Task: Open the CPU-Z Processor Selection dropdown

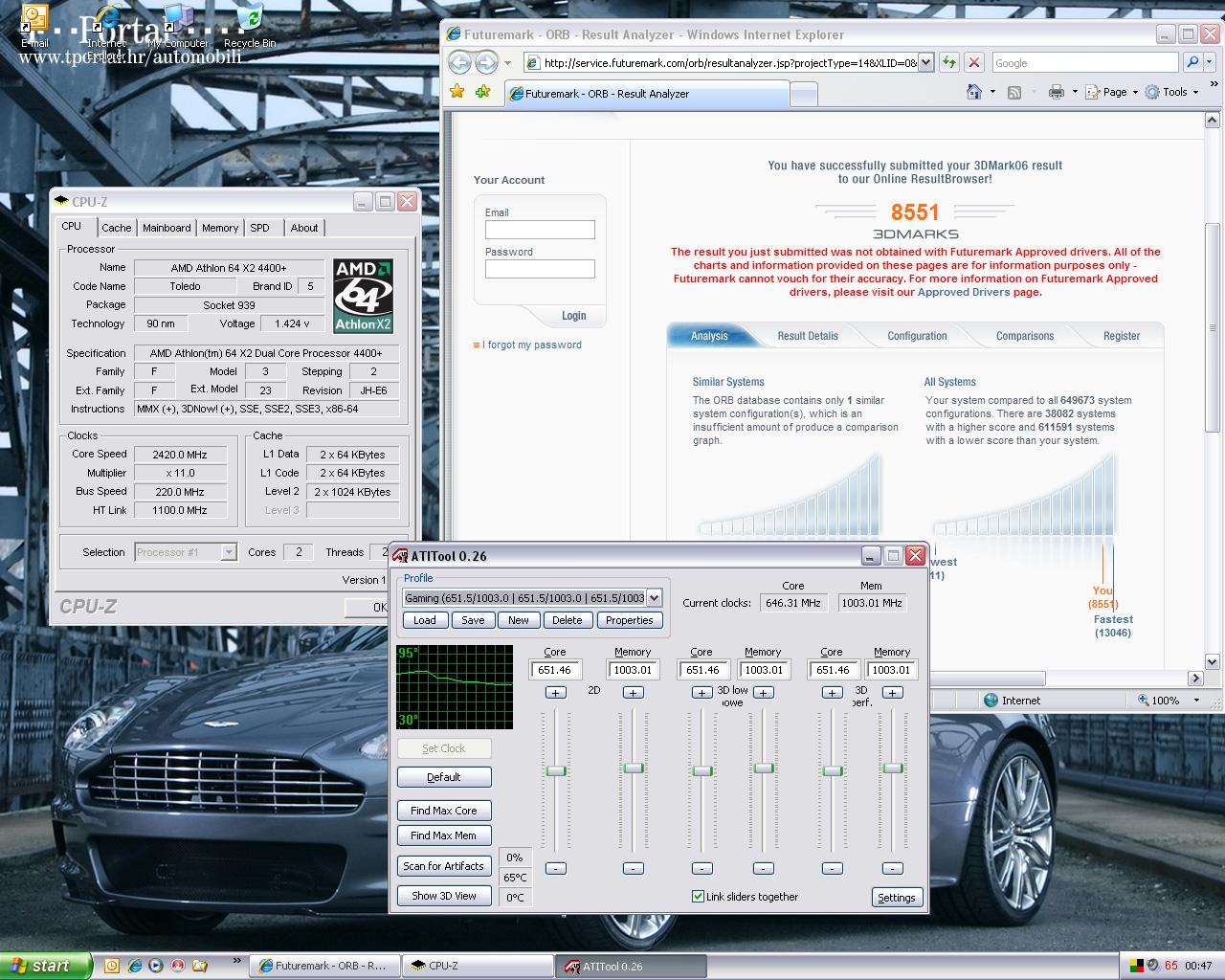Action: [x=228, y=552]
